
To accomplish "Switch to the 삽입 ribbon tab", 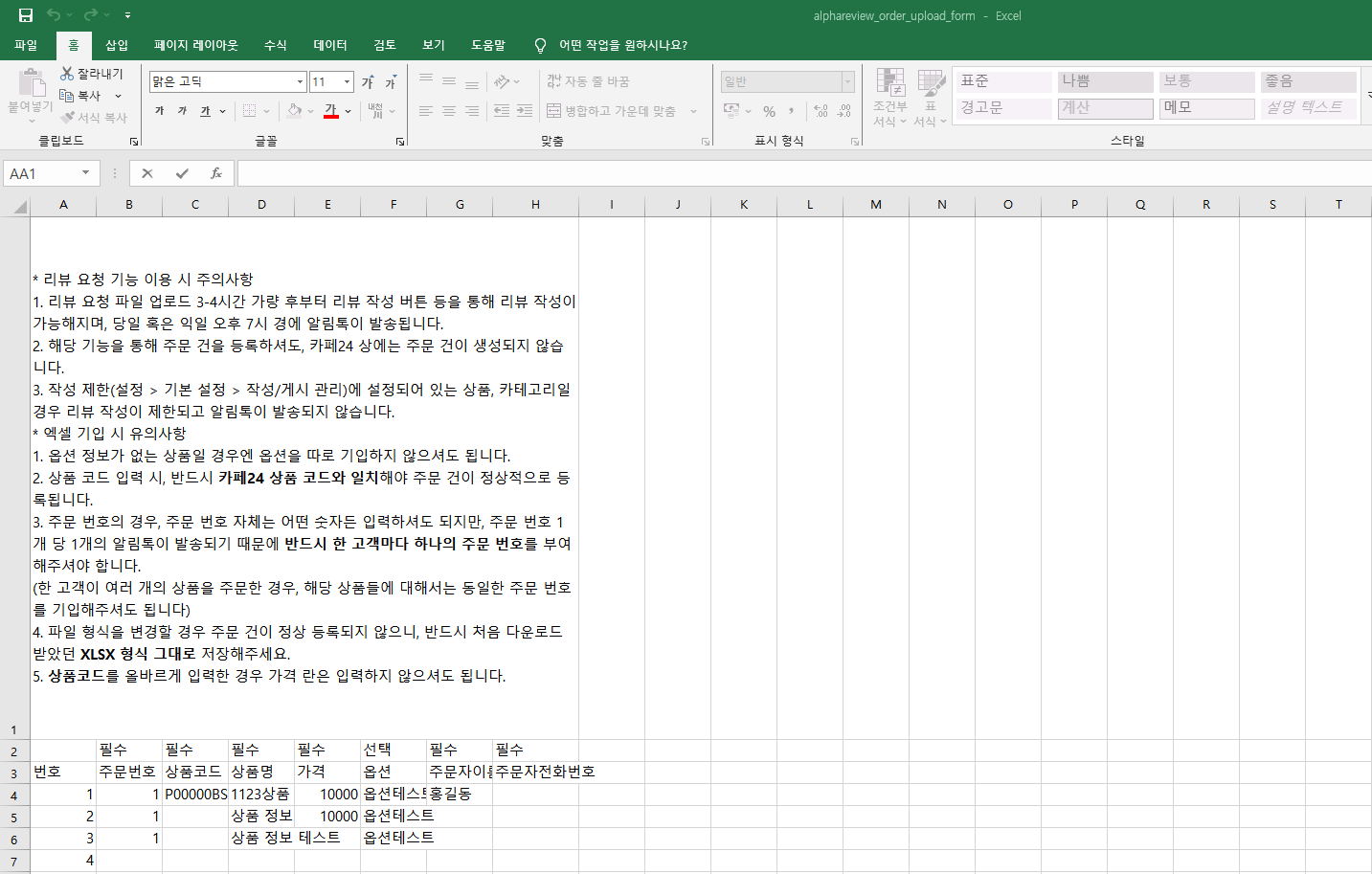I will pos(117,45).
